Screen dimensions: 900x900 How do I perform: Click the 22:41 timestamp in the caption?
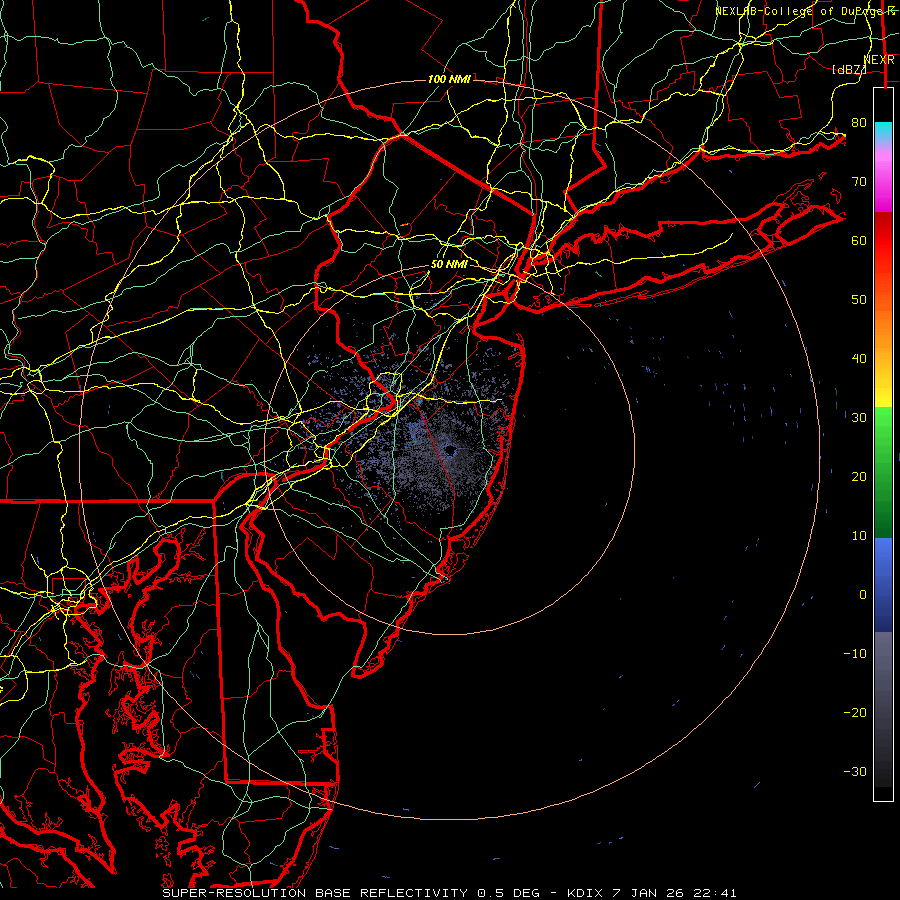(x=717, y=893)
